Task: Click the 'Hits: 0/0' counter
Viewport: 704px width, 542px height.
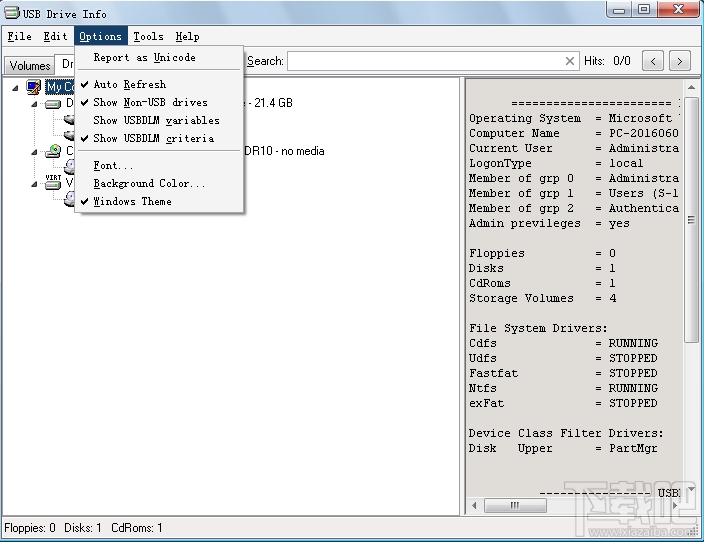Action: point(607,61)
